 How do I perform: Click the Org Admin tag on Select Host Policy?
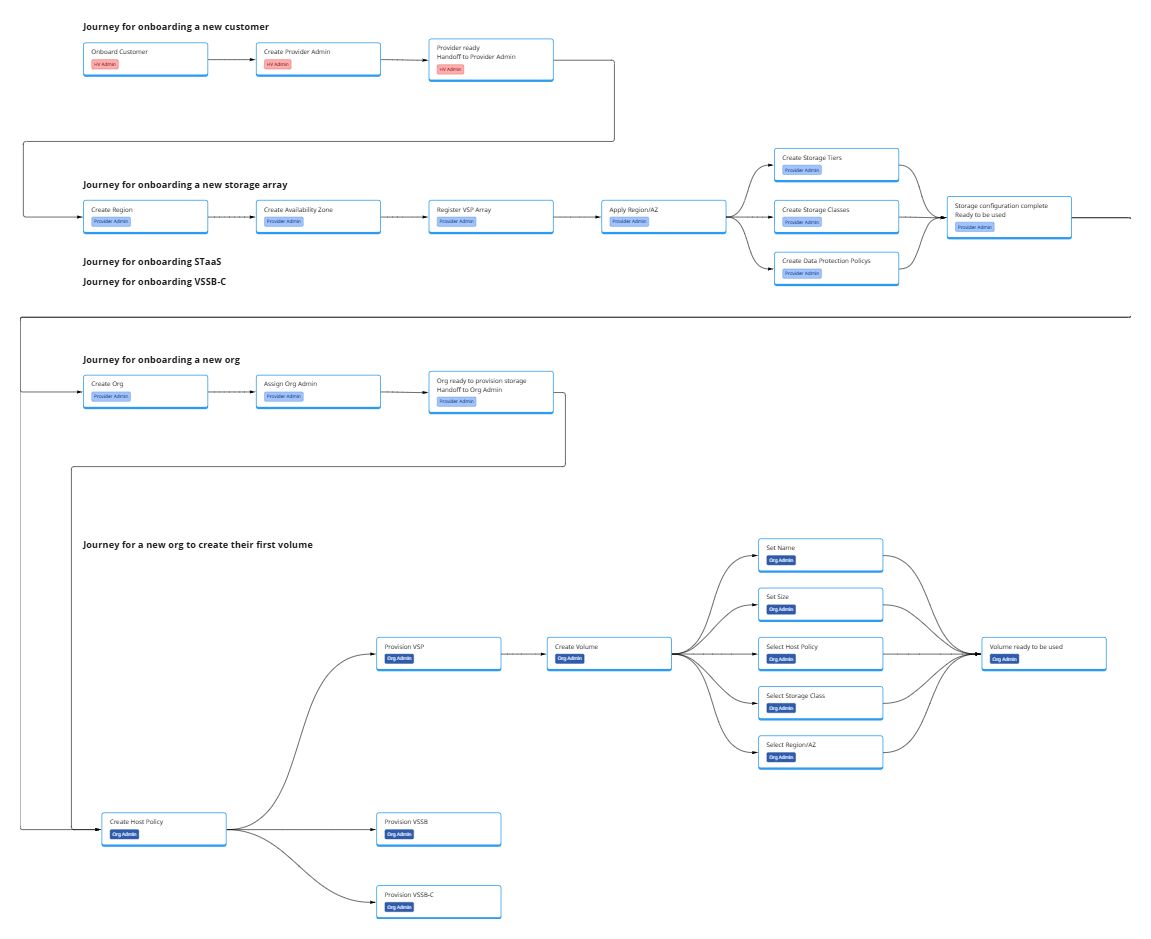[x=780, y=659]
